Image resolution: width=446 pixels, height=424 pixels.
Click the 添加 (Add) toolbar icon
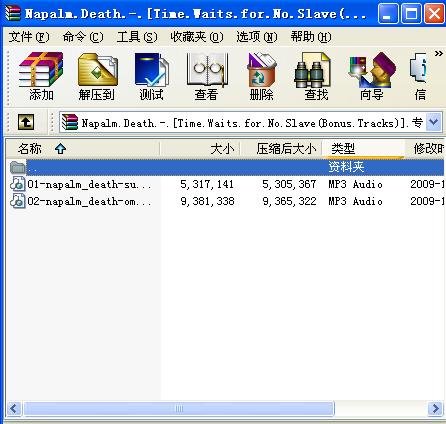[41, 77]
